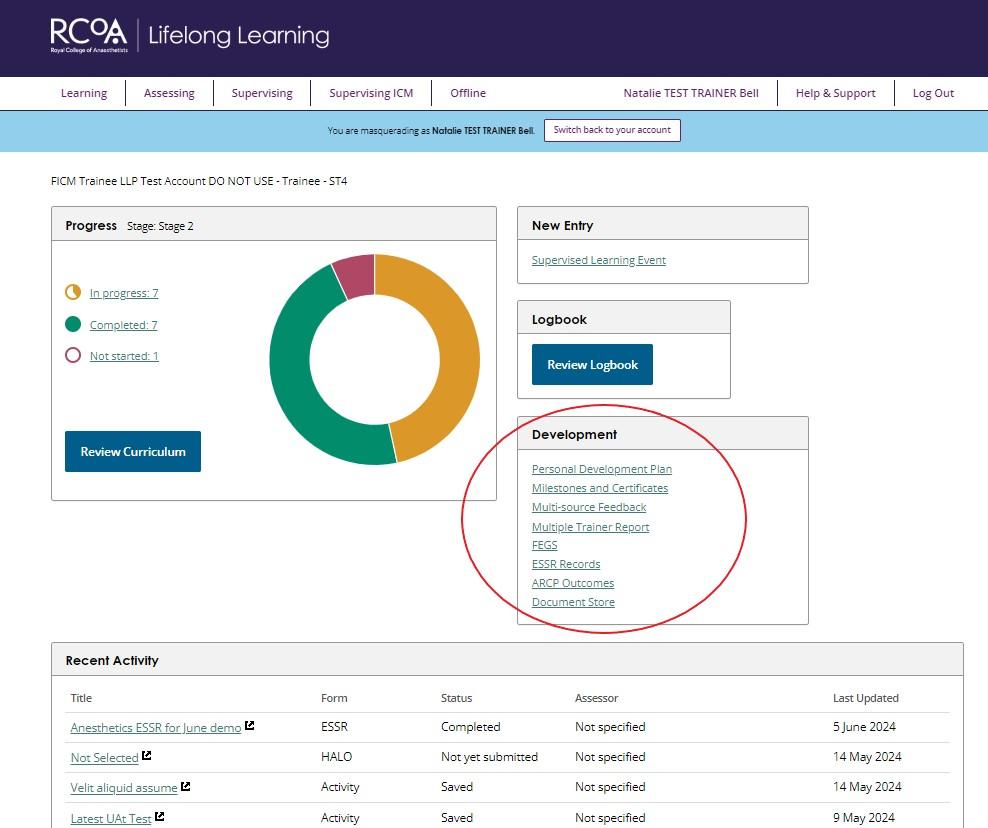Open Latest UAt Test activity
Viewport: 988px width, 828px height.
point(111,819)
